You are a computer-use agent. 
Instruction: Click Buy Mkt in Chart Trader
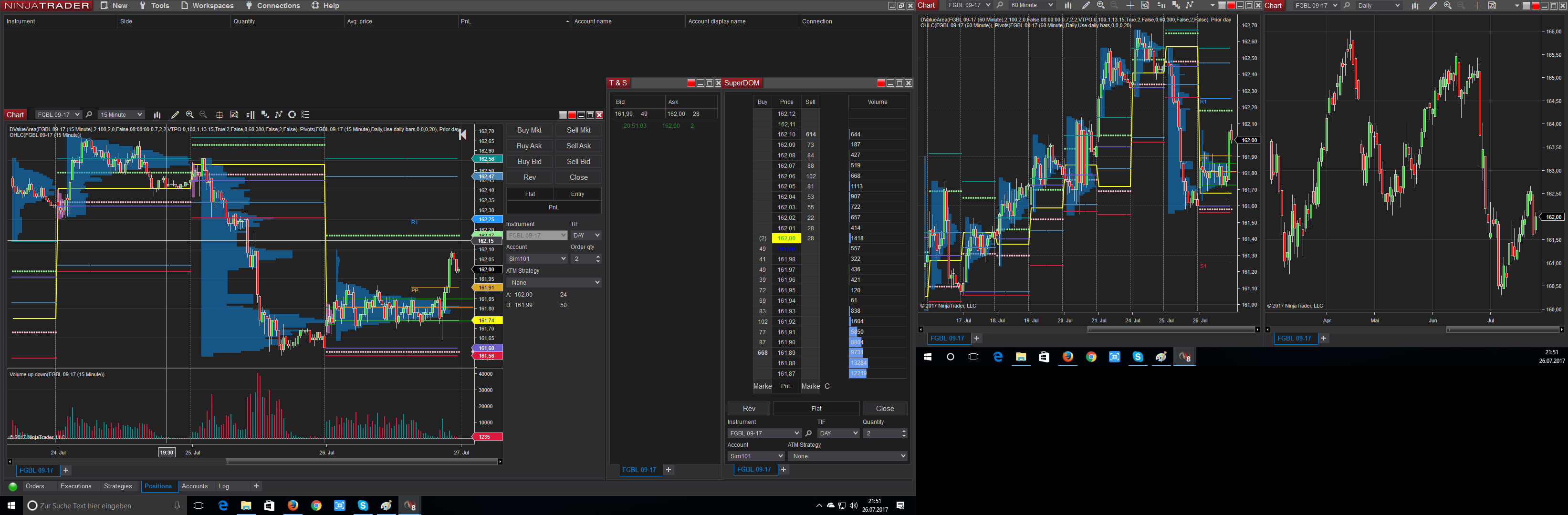click(529, 130)
